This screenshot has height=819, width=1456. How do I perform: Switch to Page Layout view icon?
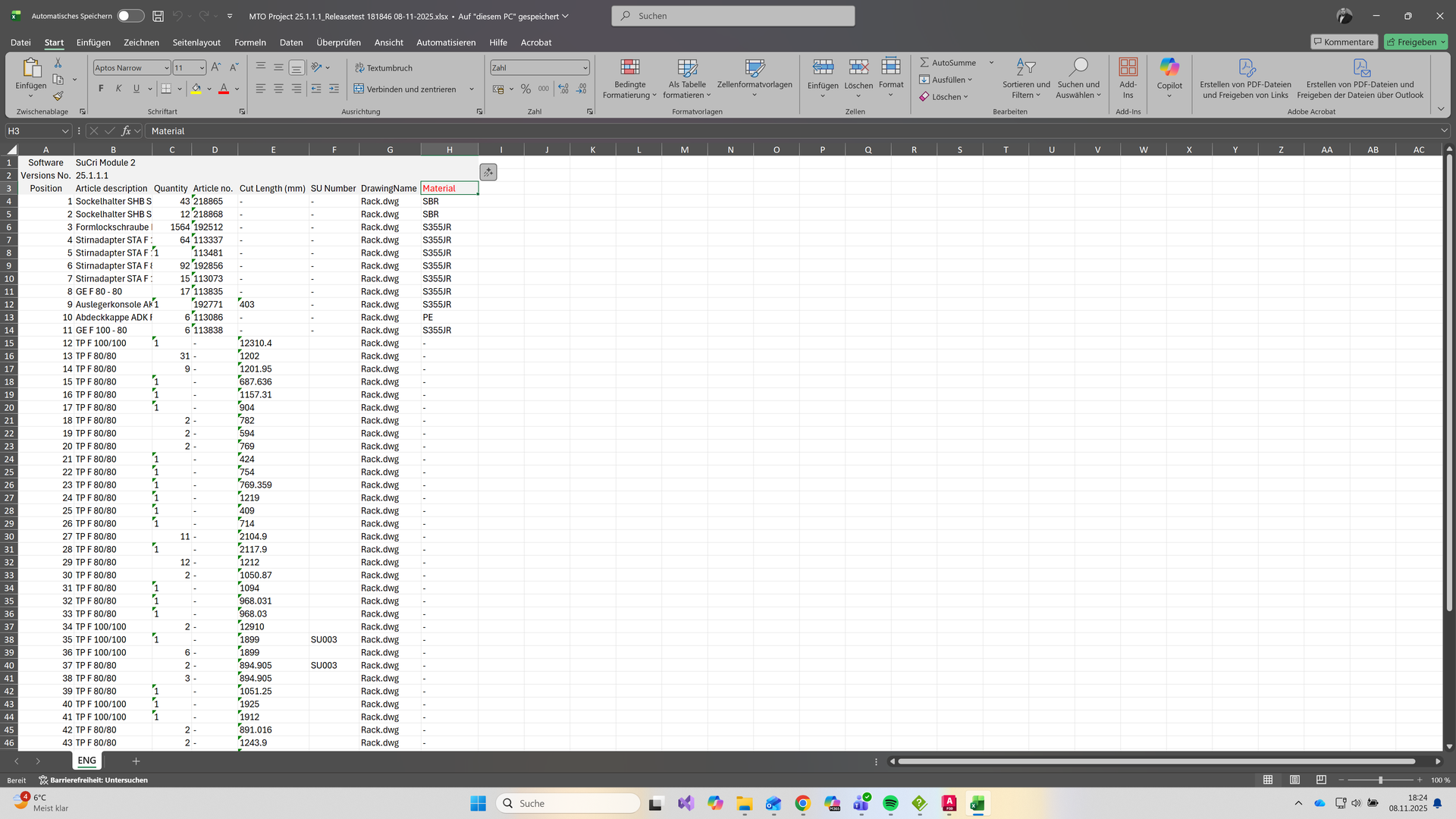[x=1294, y=780]
